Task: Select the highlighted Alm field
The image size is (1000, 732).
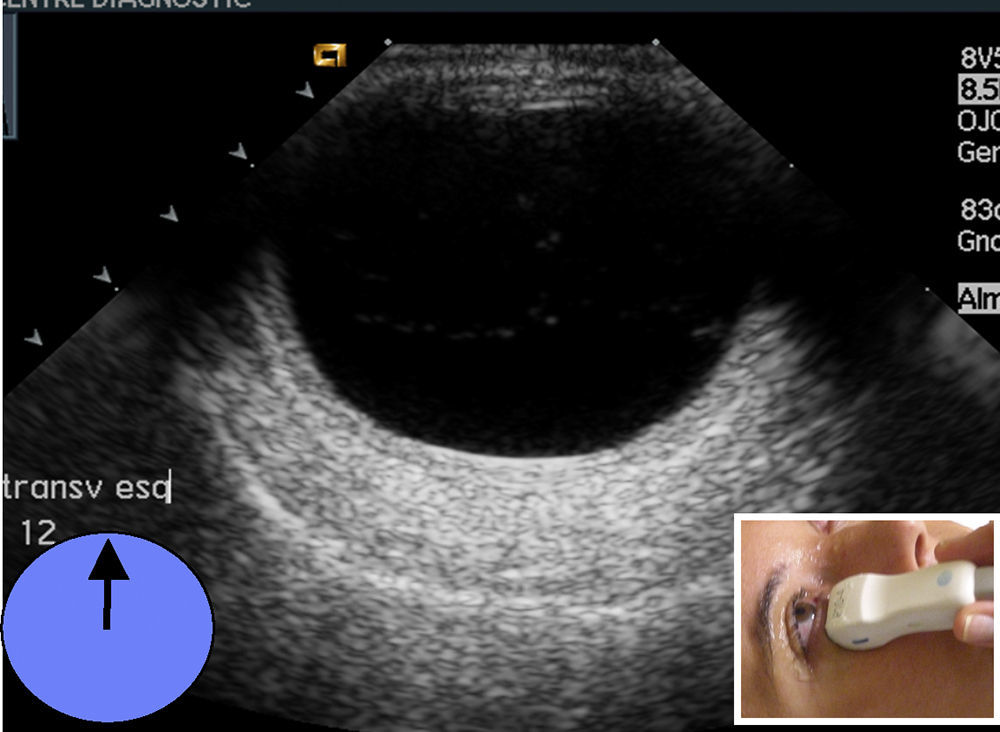Action: (x=978, y=298)
